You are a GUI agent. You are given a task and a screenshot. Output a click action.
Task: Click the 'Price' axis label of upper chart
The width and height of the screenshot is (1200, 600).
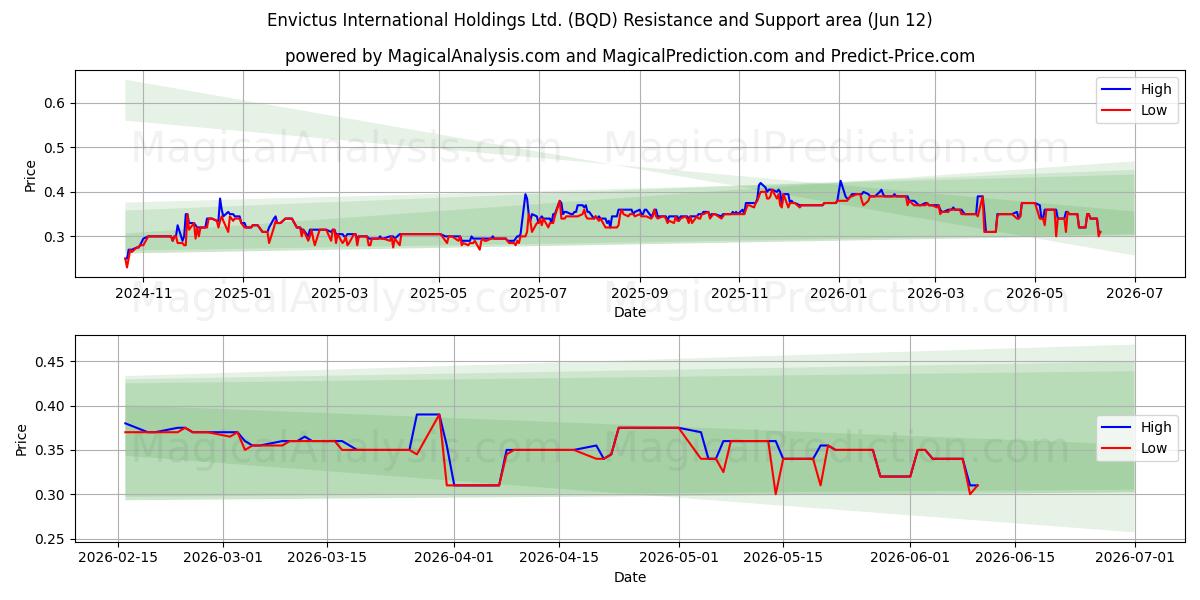click(30, 176)
